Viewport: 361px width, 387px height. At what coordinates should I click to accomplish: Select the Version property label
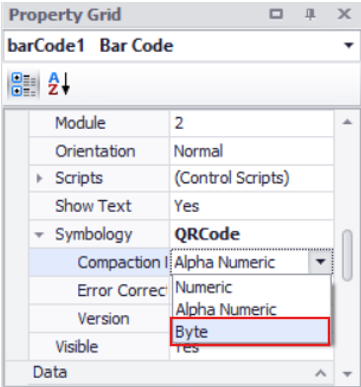pos(103,319)
